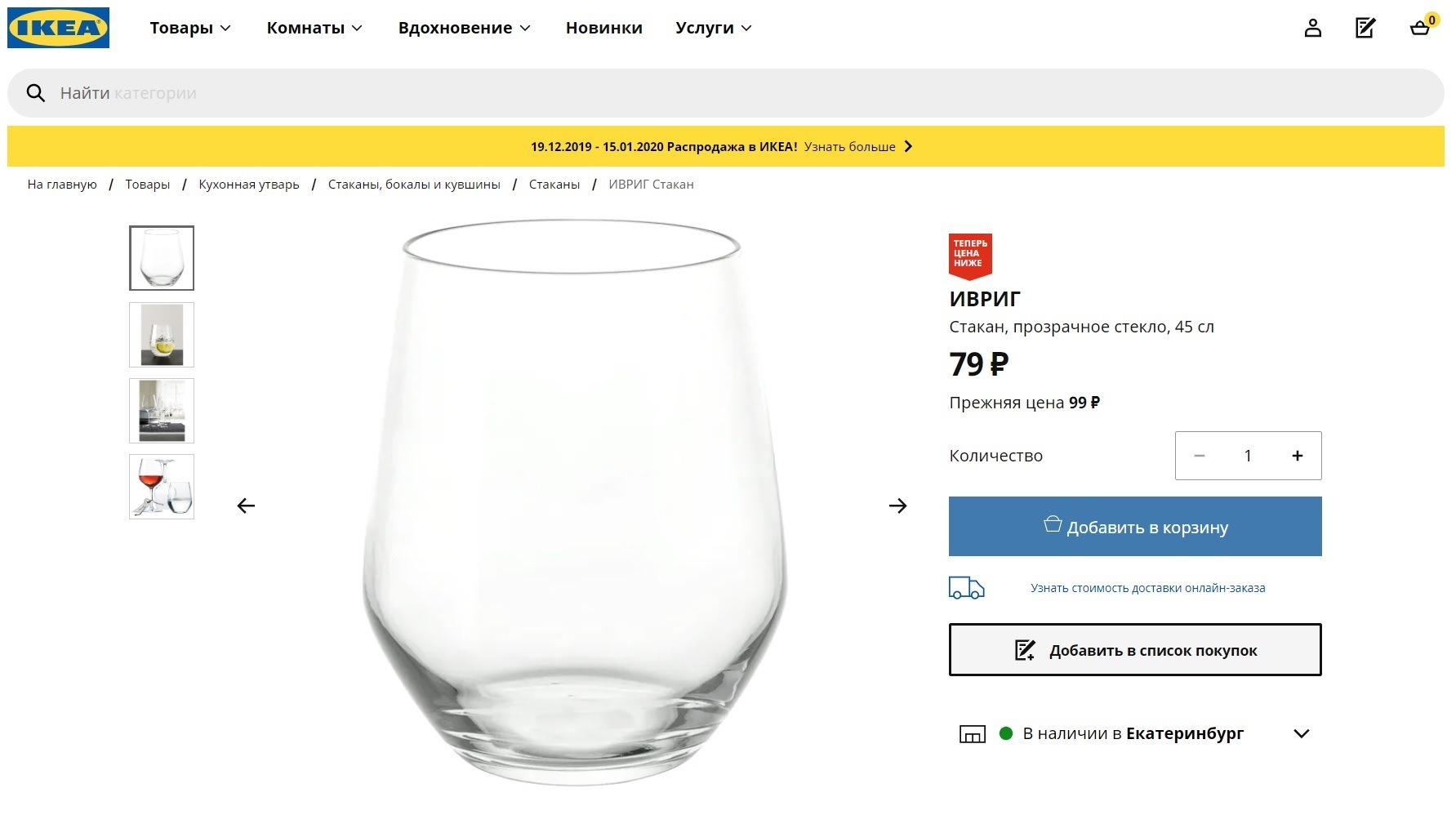1456x824 pixels.
Task: Open the shopping basket icon
Action: [x=1420, y=29]
